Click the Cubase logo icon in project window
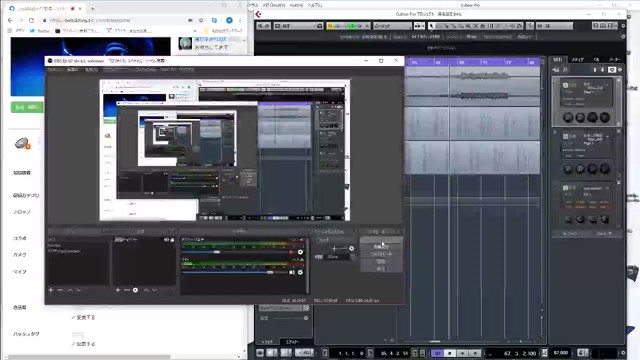The height and width of the screenshot is (360, 640). coord(258,14)
